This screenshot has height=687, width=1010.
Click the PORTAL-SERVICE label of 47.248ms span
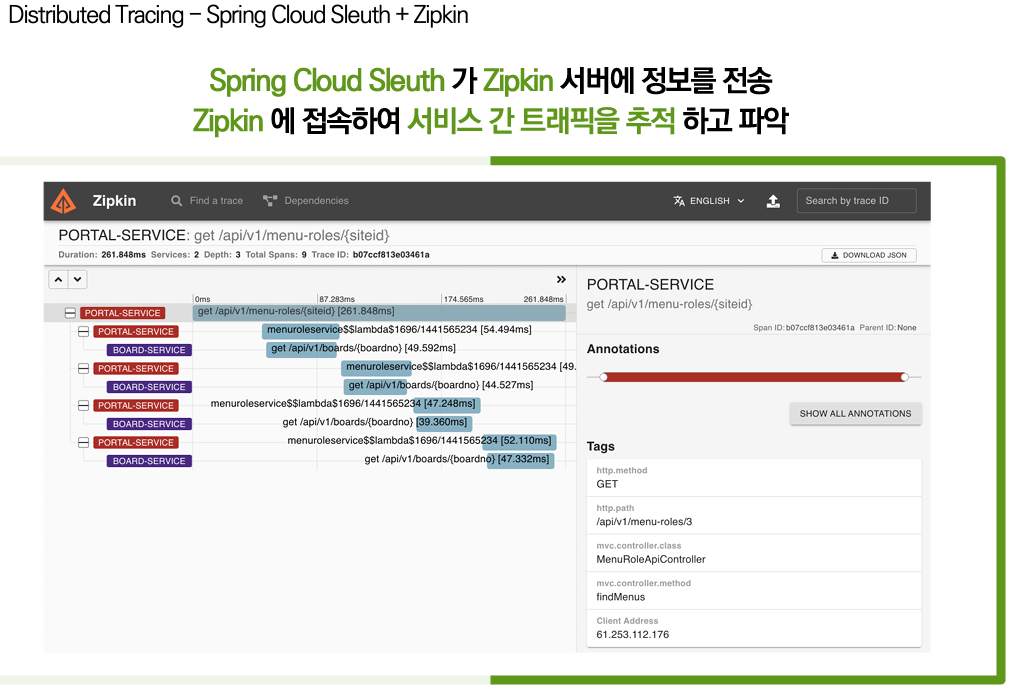point(136,406)
